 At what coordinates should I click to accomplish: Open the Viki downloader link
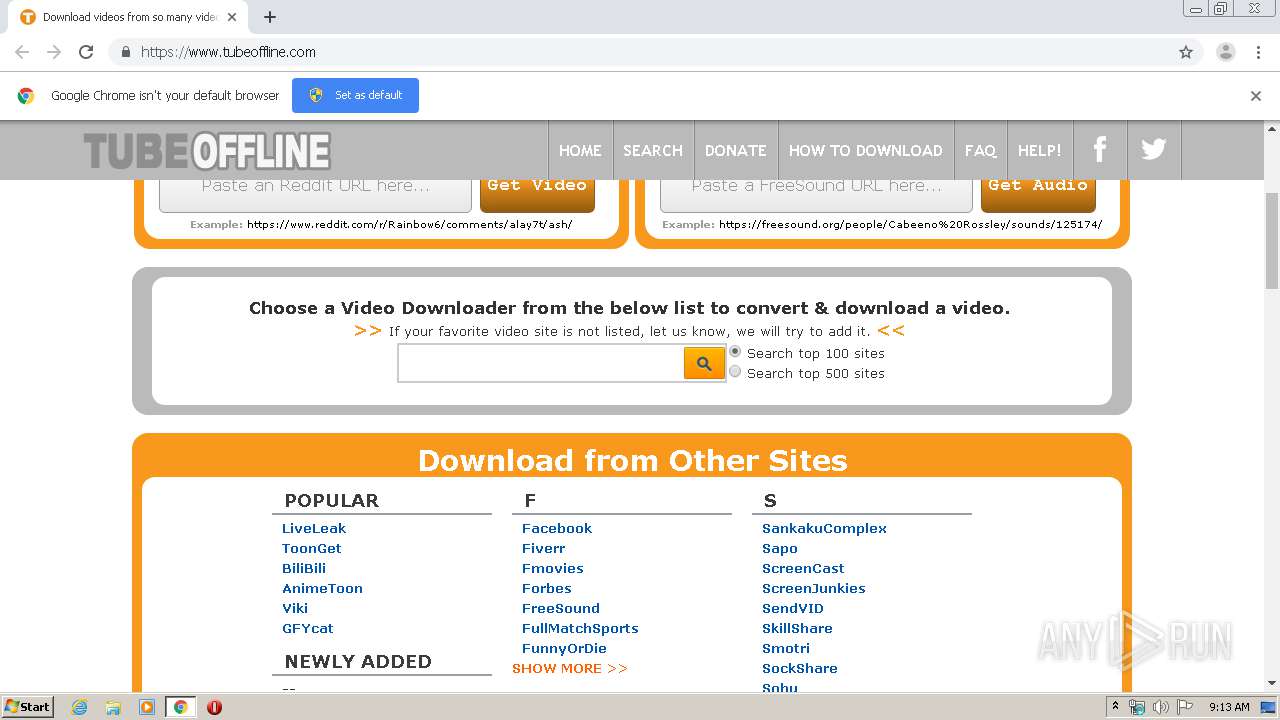click(x=295, y=608)
